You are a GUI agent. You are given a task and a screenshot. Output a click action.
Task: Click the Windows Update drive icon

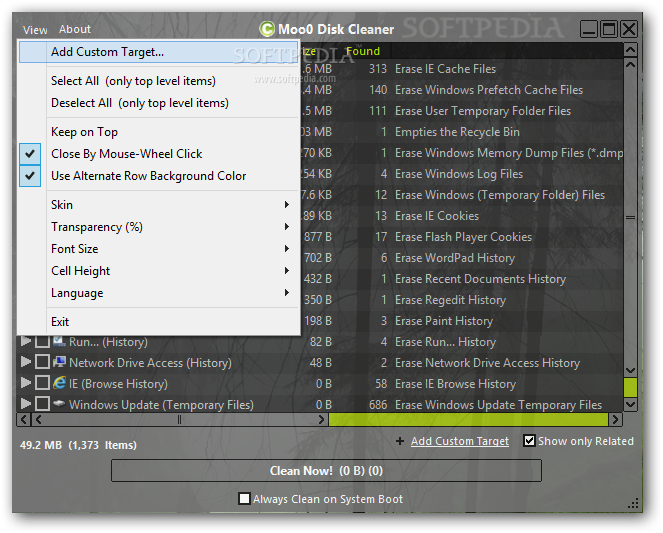click(x=59, y=404)
